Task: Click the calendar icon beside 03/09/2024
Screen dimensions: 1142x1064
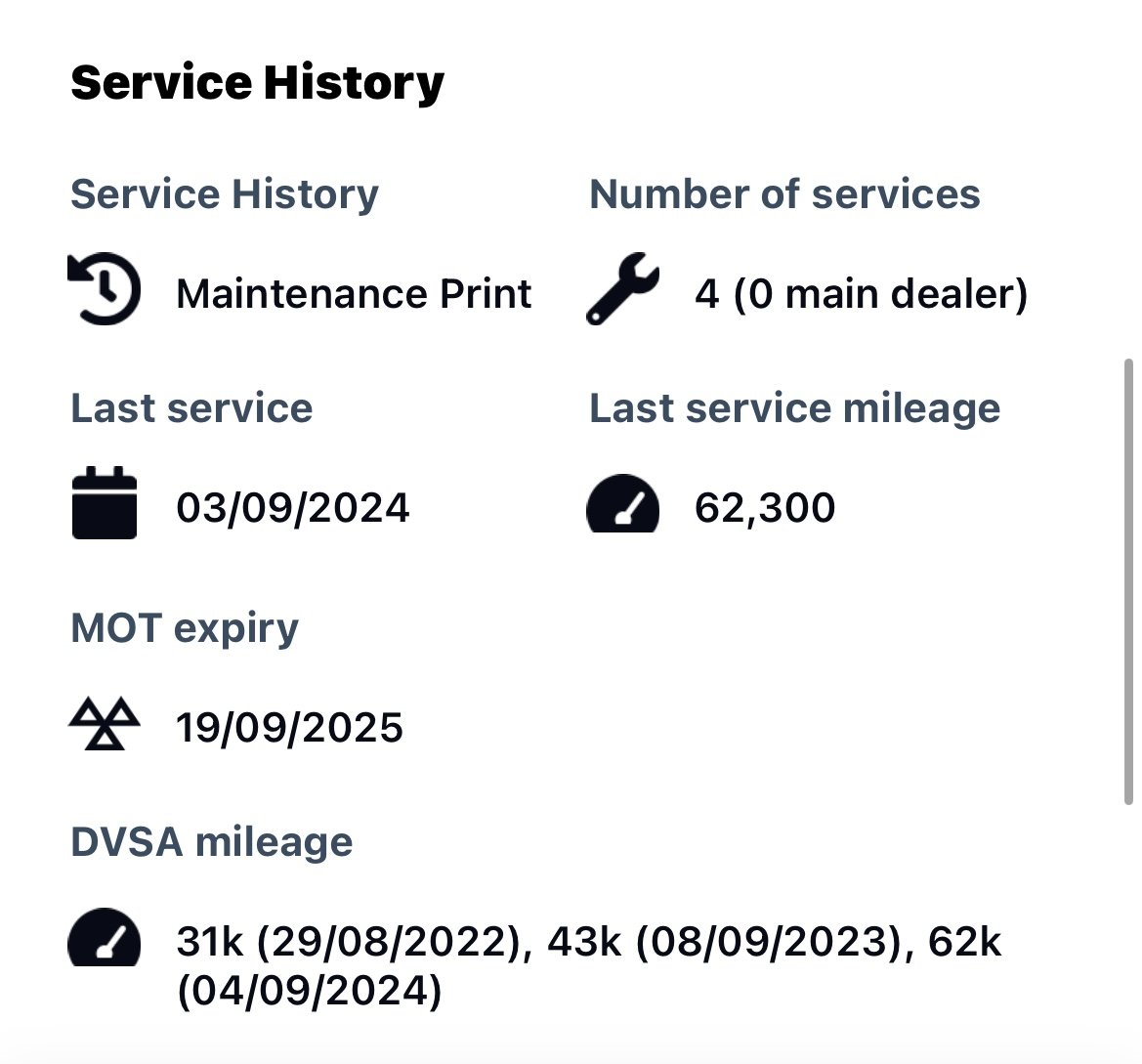Action: [x=105, y=502]
